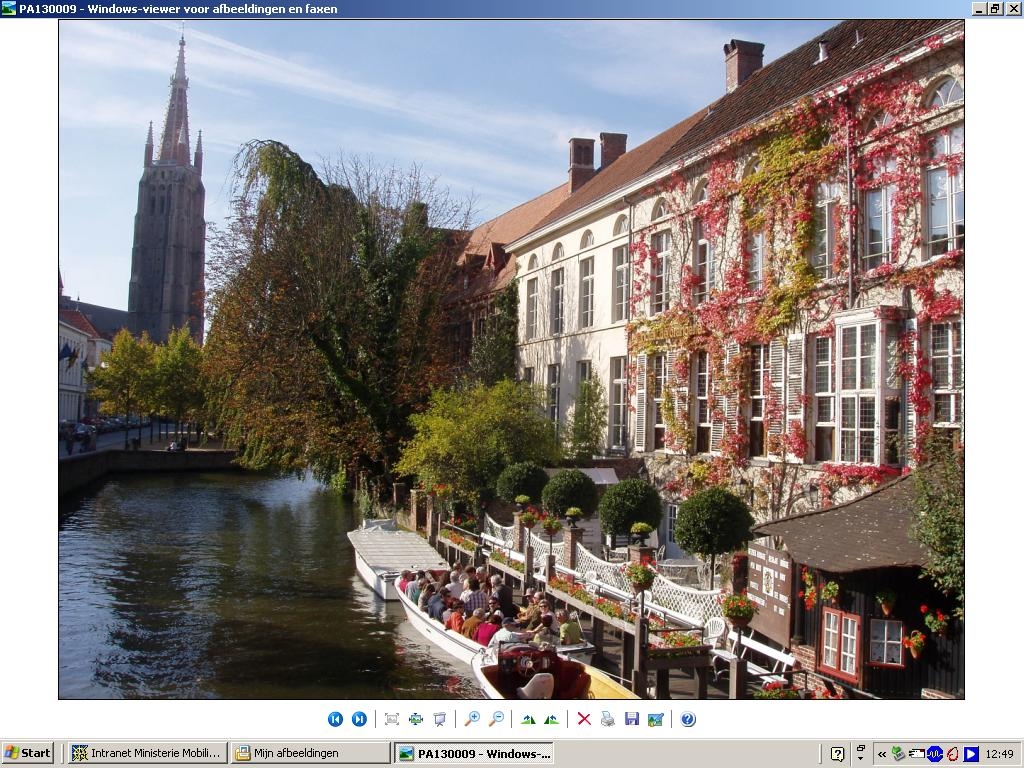
Task: Expand hidden system tray icons
Action: 882,754
